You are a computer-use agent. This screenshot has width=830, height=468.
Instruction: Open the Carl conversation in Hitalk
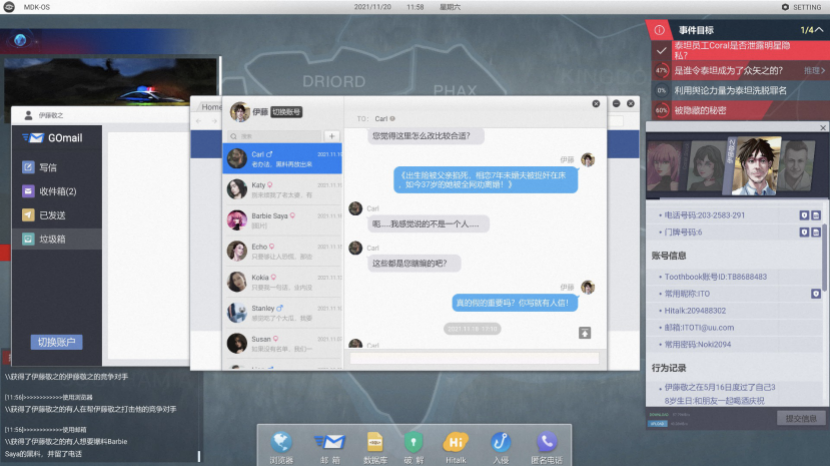coord(282,158)
